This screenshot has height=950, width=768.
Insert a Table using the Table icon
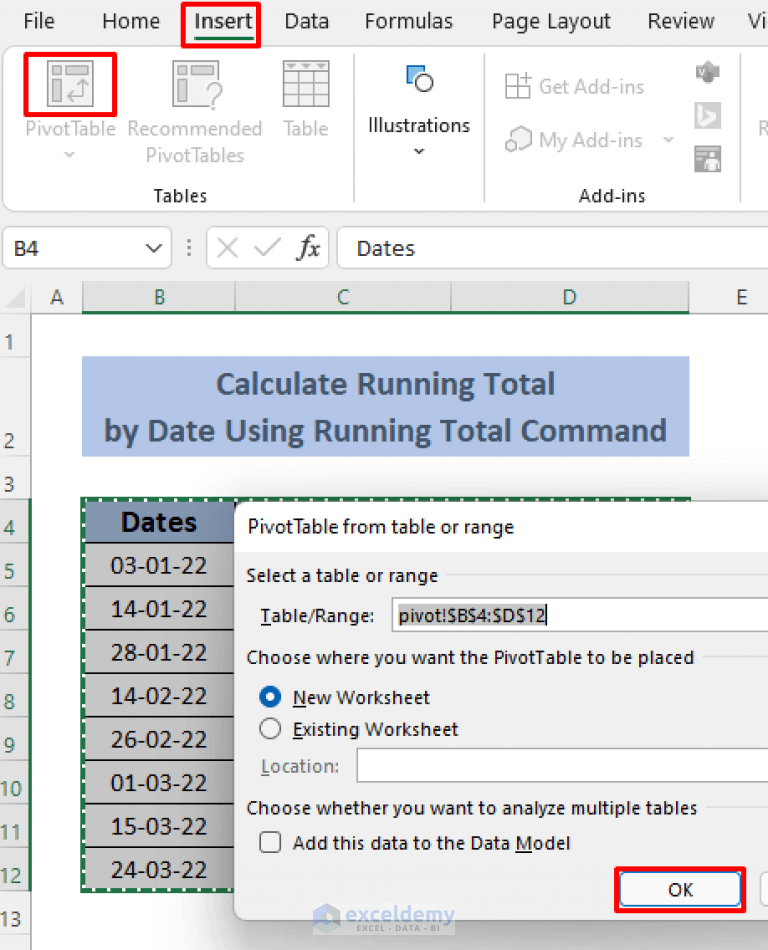pyautogui.click(x=305, y=83)
